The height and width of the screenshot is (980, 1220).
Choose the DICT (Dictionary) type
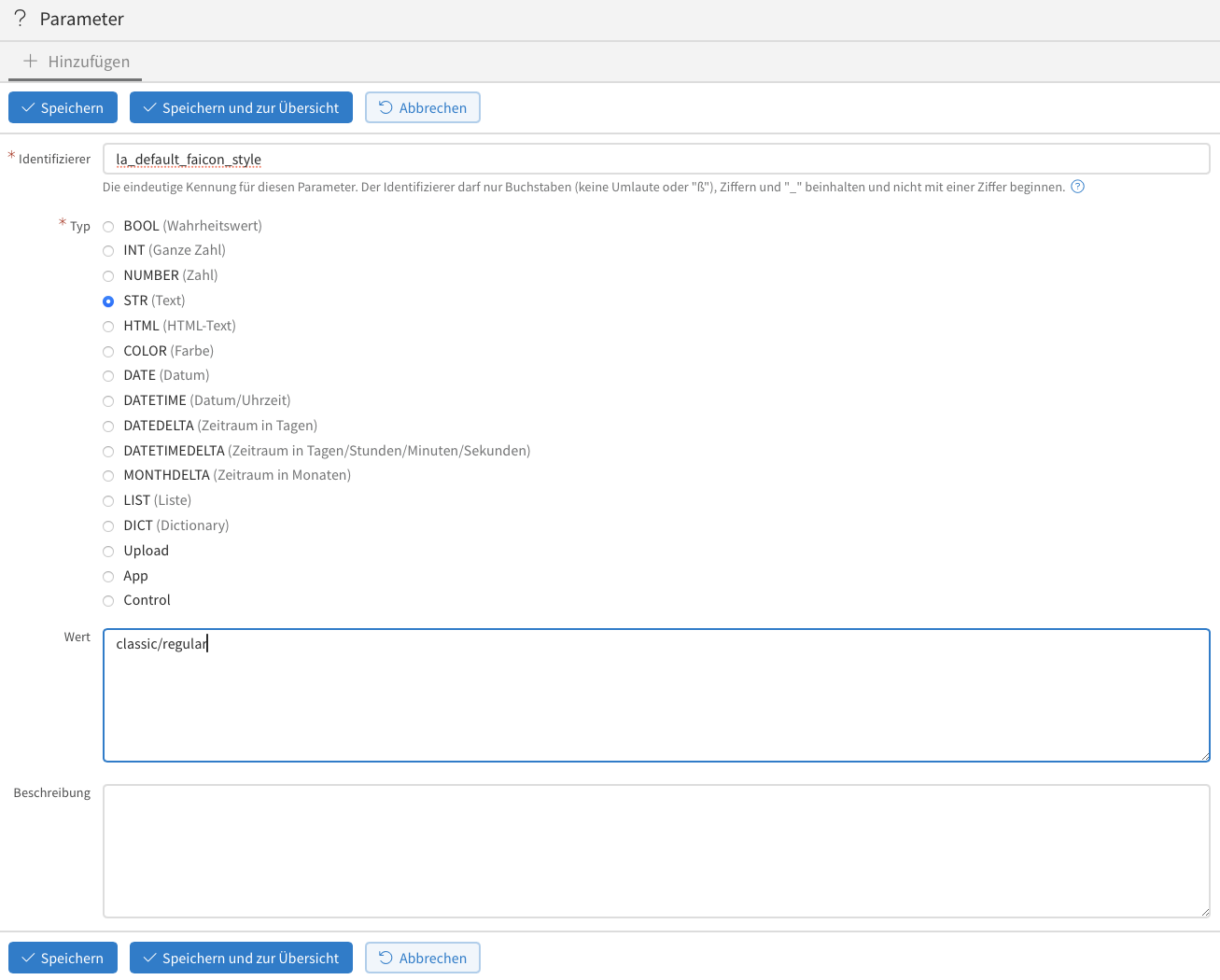pos(108,526)
